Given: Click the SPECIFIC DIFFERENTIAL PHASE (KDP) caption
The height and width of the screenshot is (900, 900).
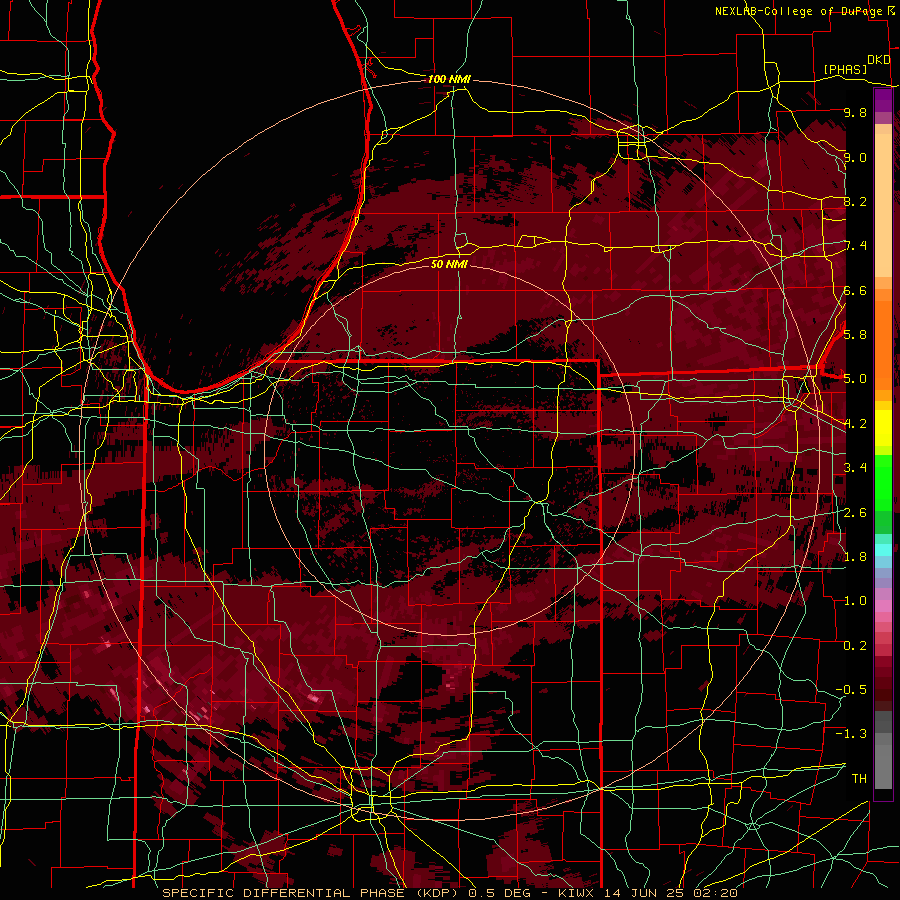Looking at the screenshot, I should [x=311, y=893].
